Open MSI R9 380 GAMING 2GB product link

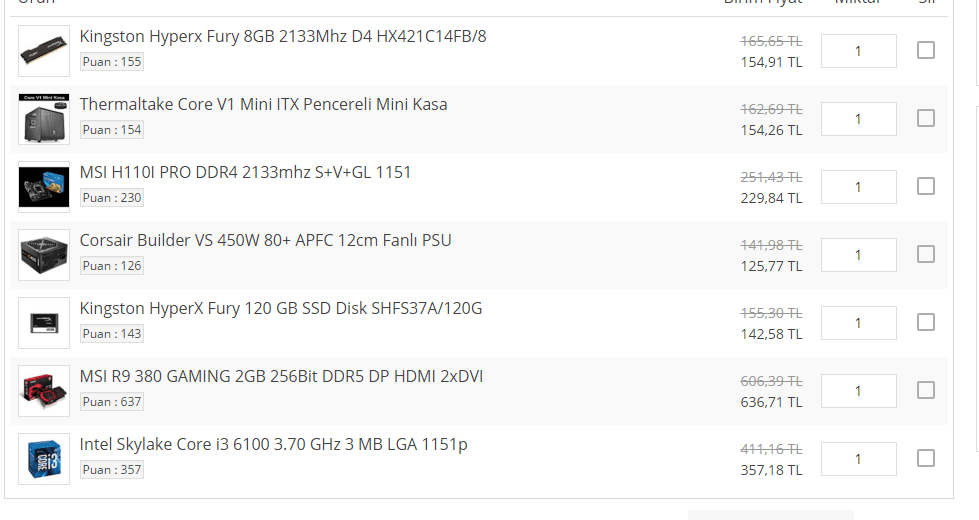(282, 376)
